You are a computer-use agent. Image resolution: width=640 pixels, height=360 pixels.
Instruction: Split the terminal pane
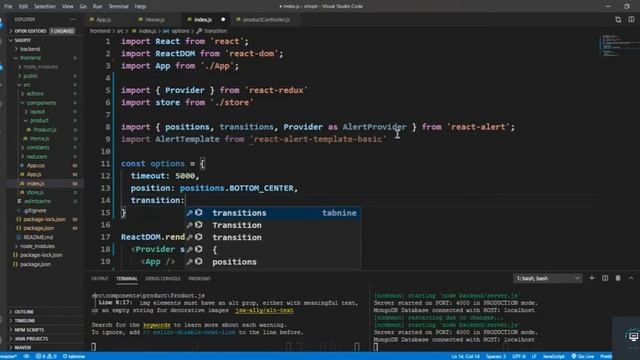coord(605,278)
